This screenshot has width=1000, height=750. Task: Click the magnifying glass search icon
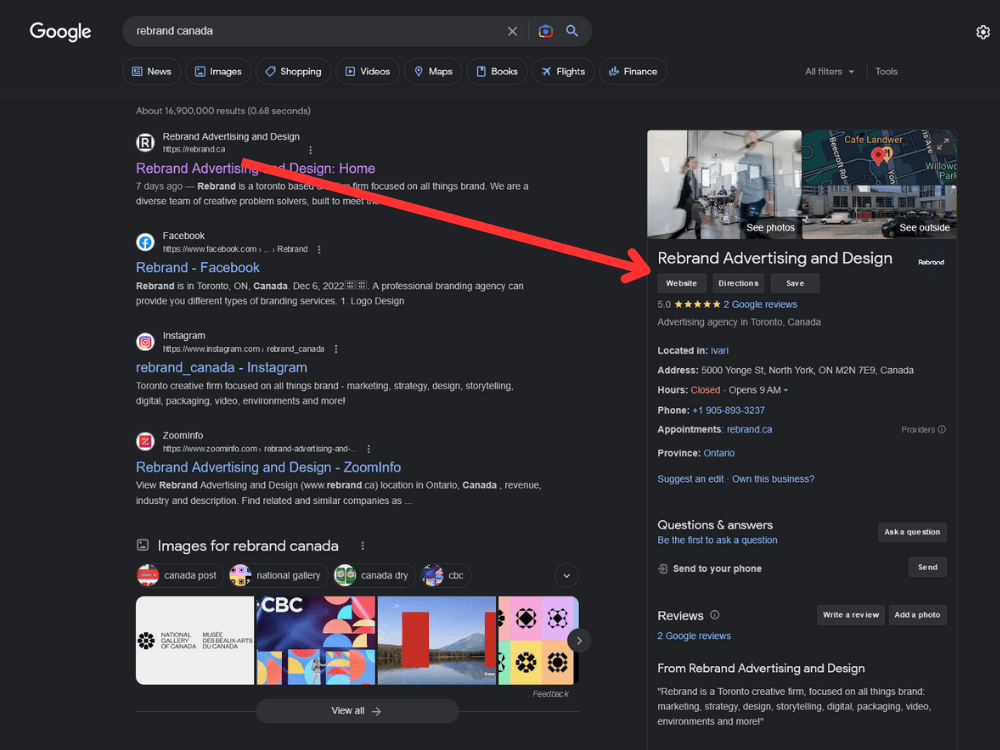(572, 31)
